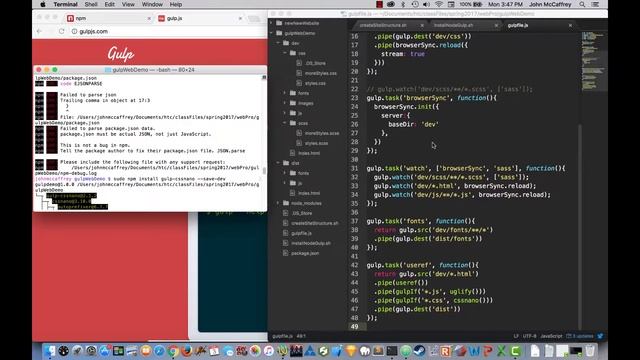Switch to the gulp.js browser tab
640x360 pixels.
pos(200,18)
